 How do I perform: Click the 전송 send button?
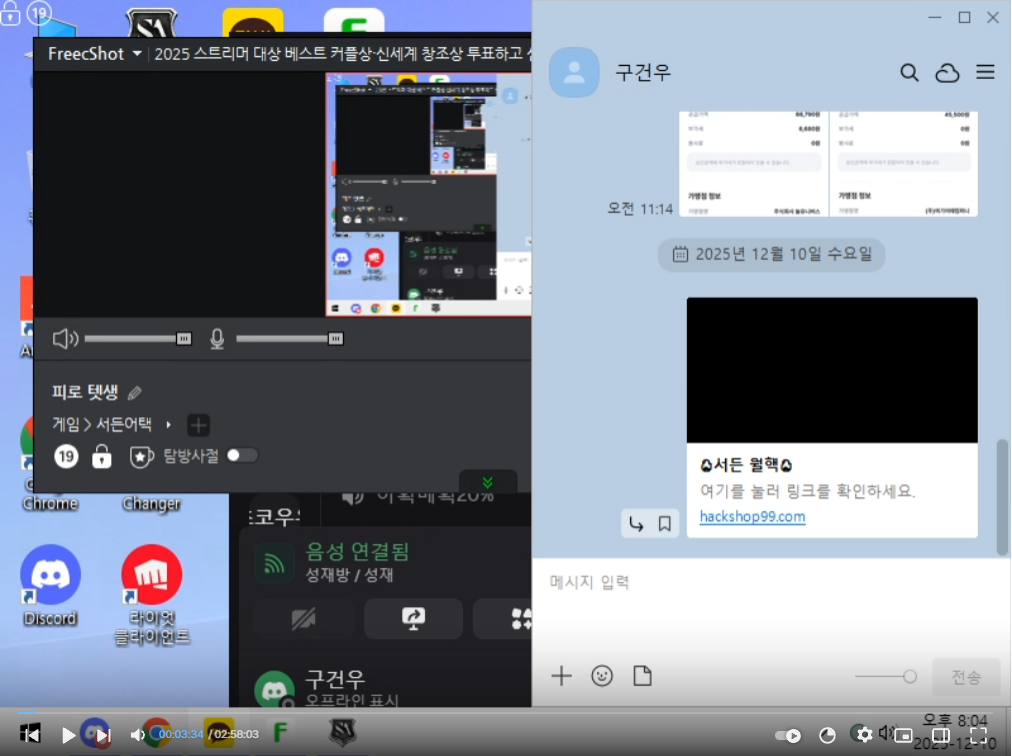pyautogui.click(x=965, y=677)
